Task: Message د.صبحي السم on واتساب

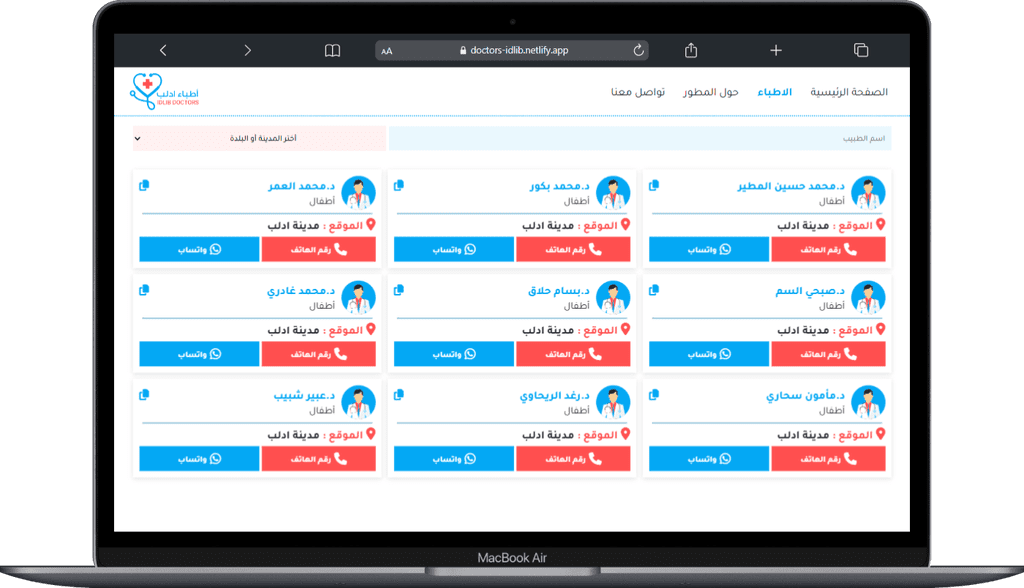Action: (x=709, y=354)
